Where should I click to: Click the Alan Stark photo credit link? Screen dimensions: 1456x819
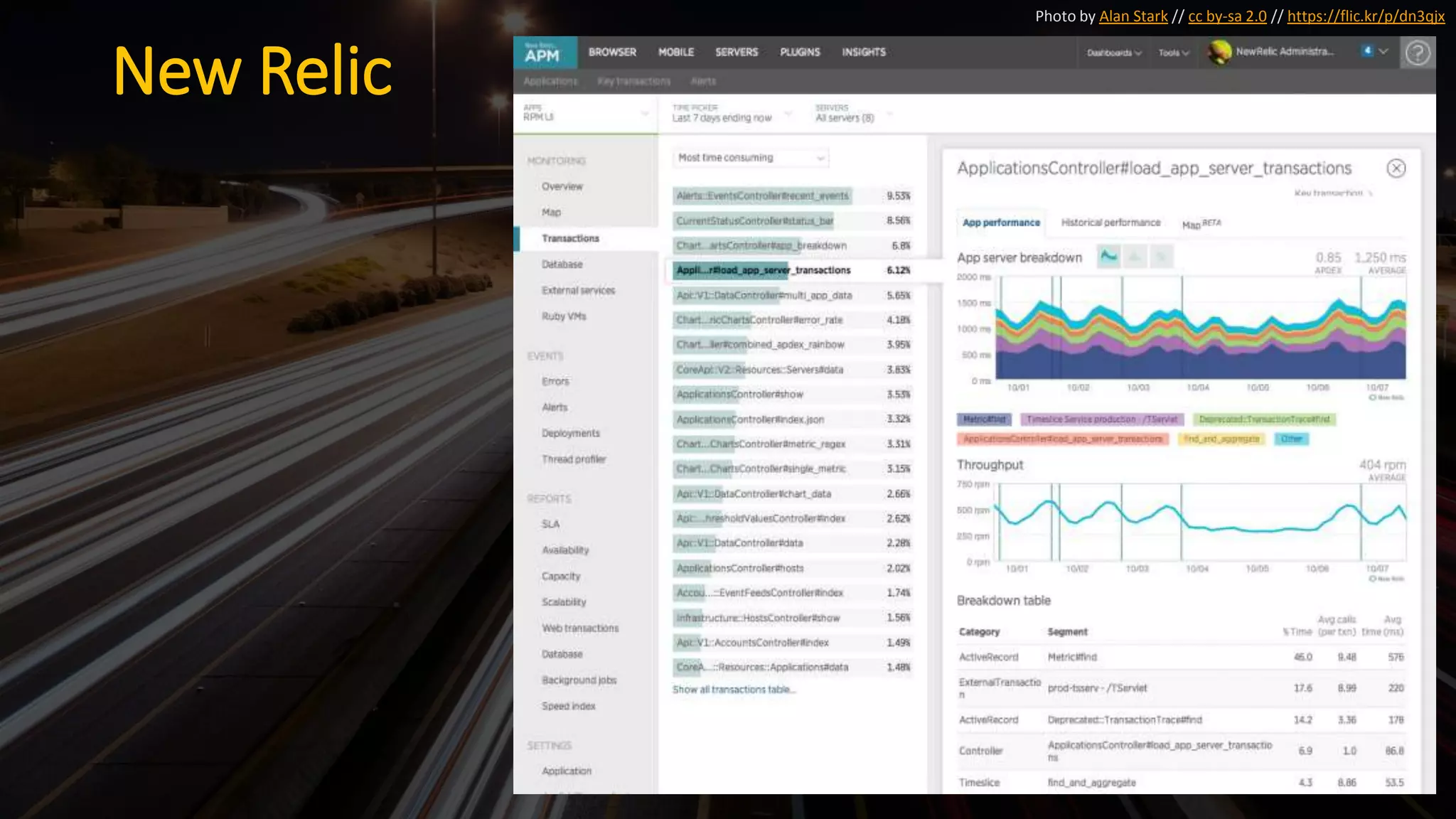pos(1133,16)
